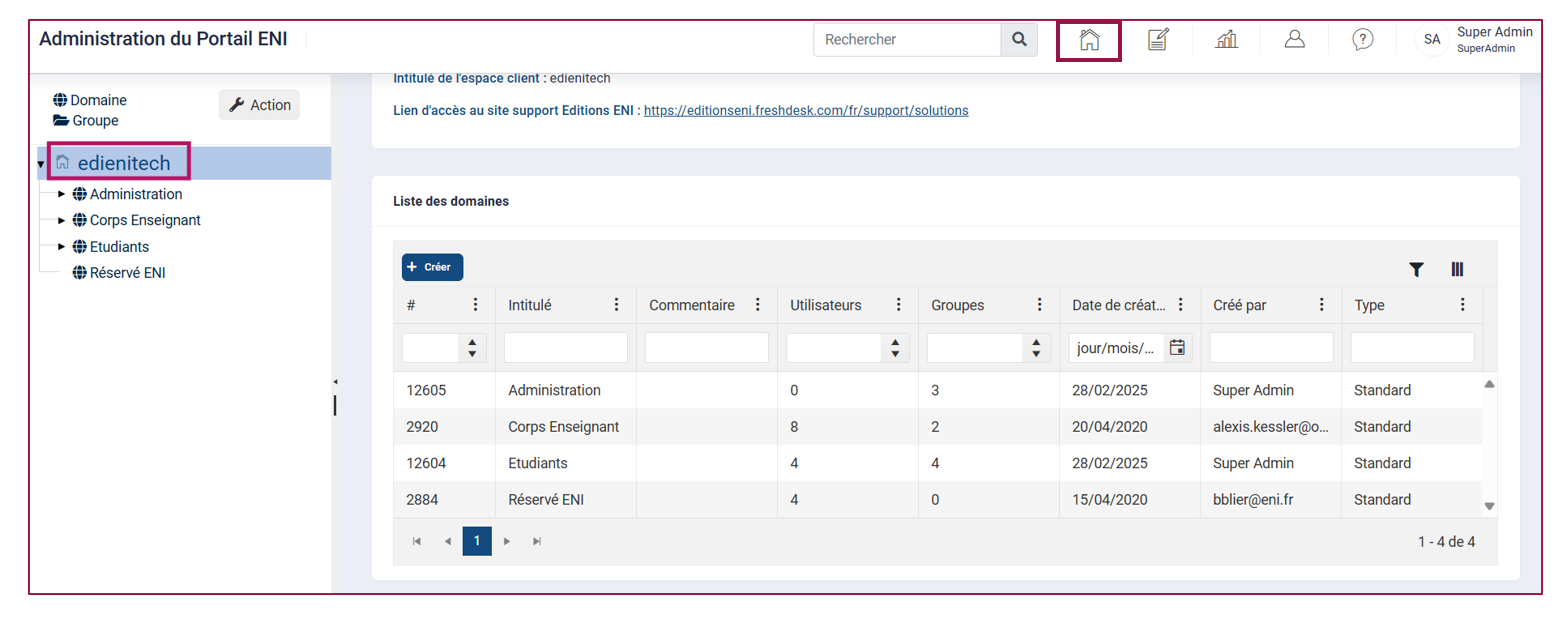The image size is (1563, 618).
Task: Open the Super Admin account menu
Action: pos(1494,40)
